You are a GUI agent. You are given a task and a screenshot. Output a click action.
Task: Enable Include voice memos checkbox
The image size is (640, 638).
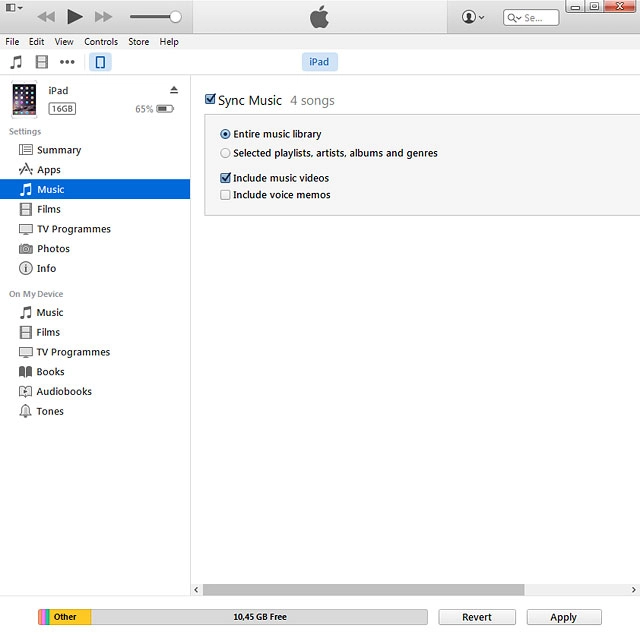225,195
